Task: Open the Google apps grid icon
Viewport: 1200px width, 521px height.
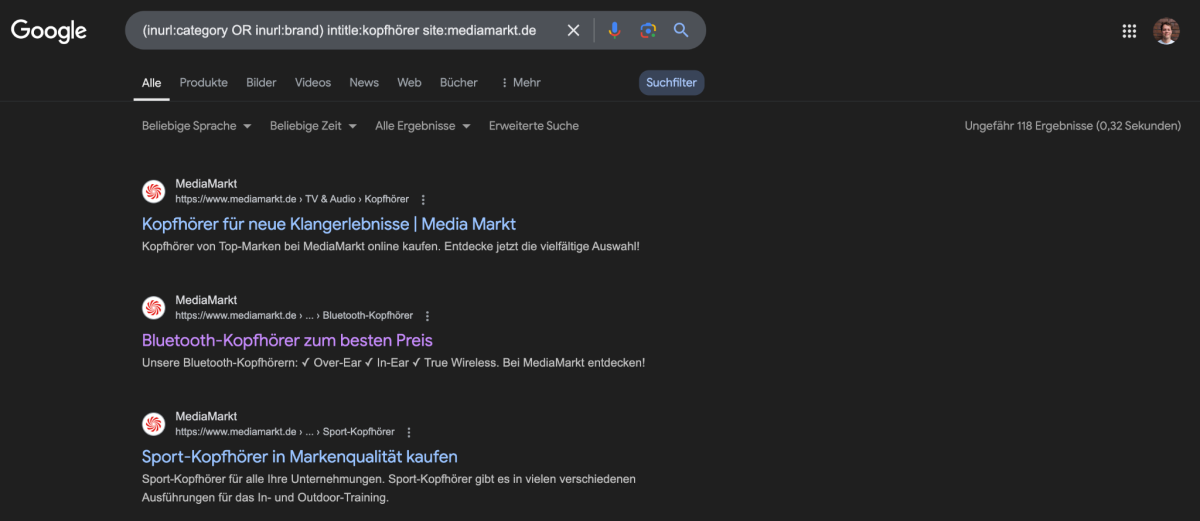Action: pos(1129,31)
